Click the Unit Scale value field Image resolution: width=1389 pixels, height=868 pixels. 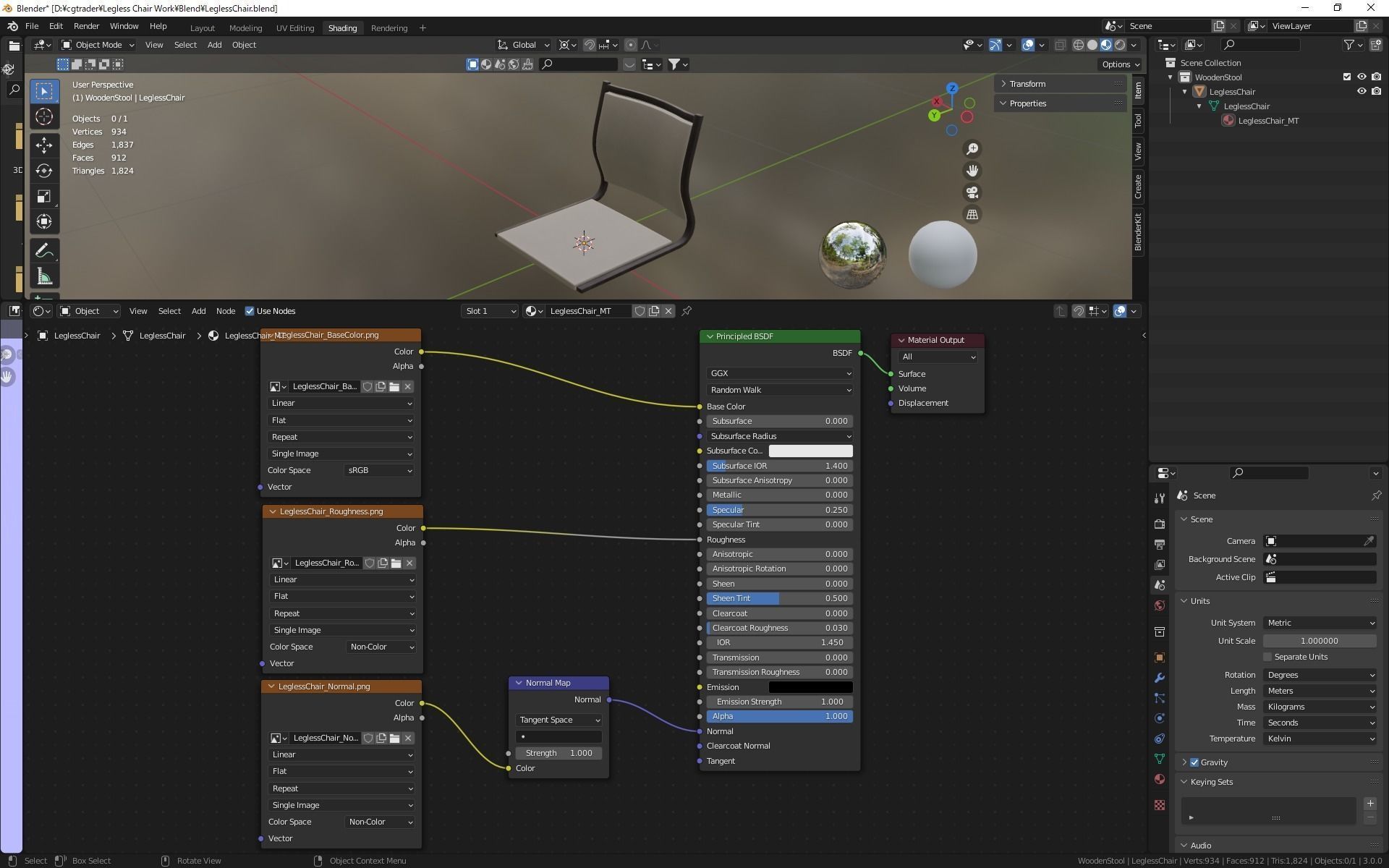coord(1319,641)
